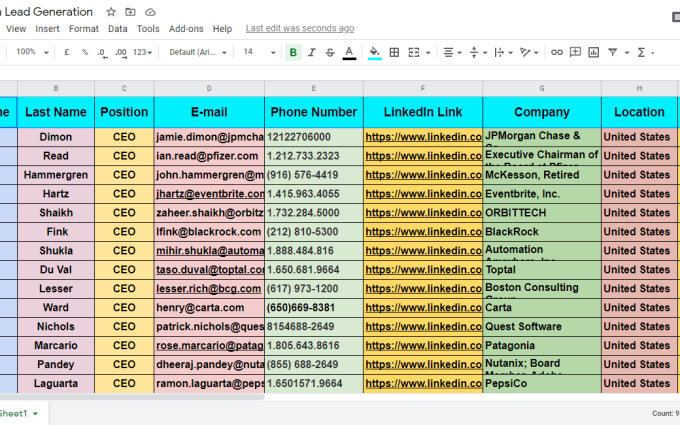Click the 'Phone Number' header cell

coord(314,112)
